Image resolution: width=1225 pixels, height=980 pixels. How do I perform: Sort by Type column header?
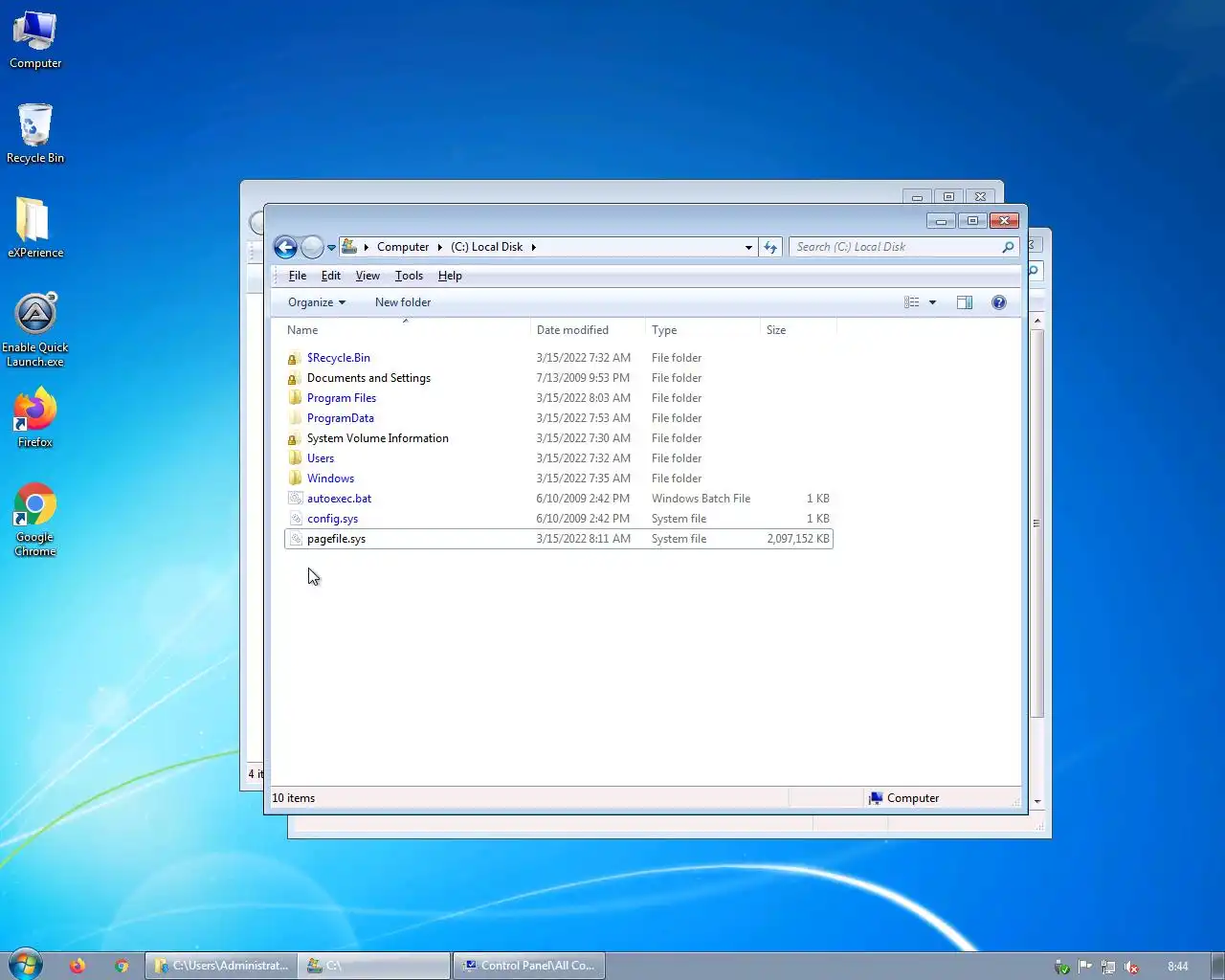pos(702,330)
